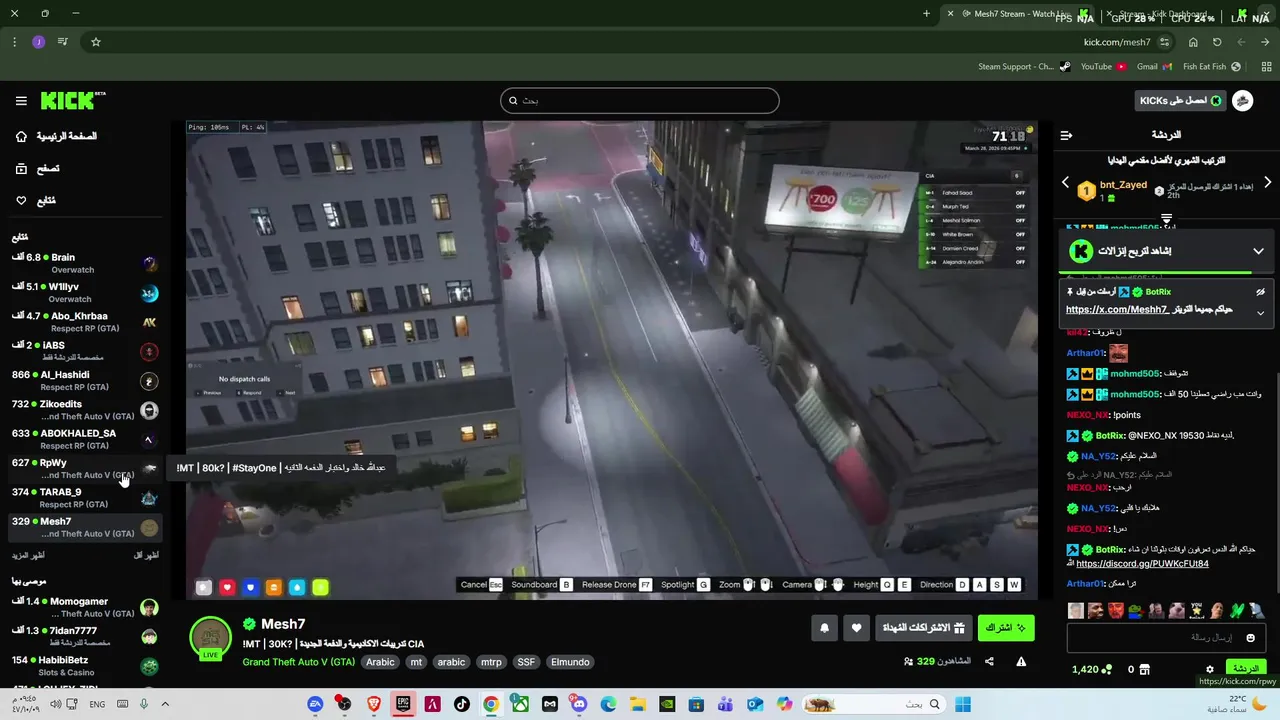This screenshot has height=720, width=1280.
Task: Open Discord from the taskbar
Action: [579, 704]
